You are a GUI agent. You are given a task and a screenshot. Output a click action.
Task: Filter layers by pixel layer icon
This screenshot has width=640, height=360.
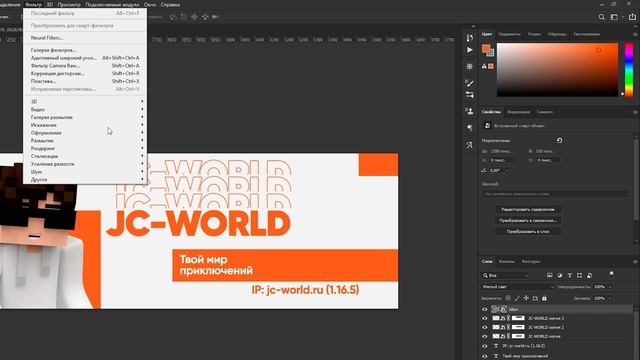550,276
